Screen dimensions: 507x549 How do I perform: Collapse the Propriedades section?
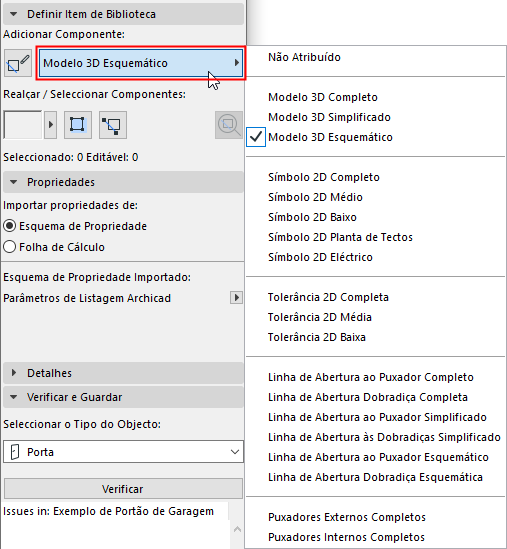(x=123, y=182)
